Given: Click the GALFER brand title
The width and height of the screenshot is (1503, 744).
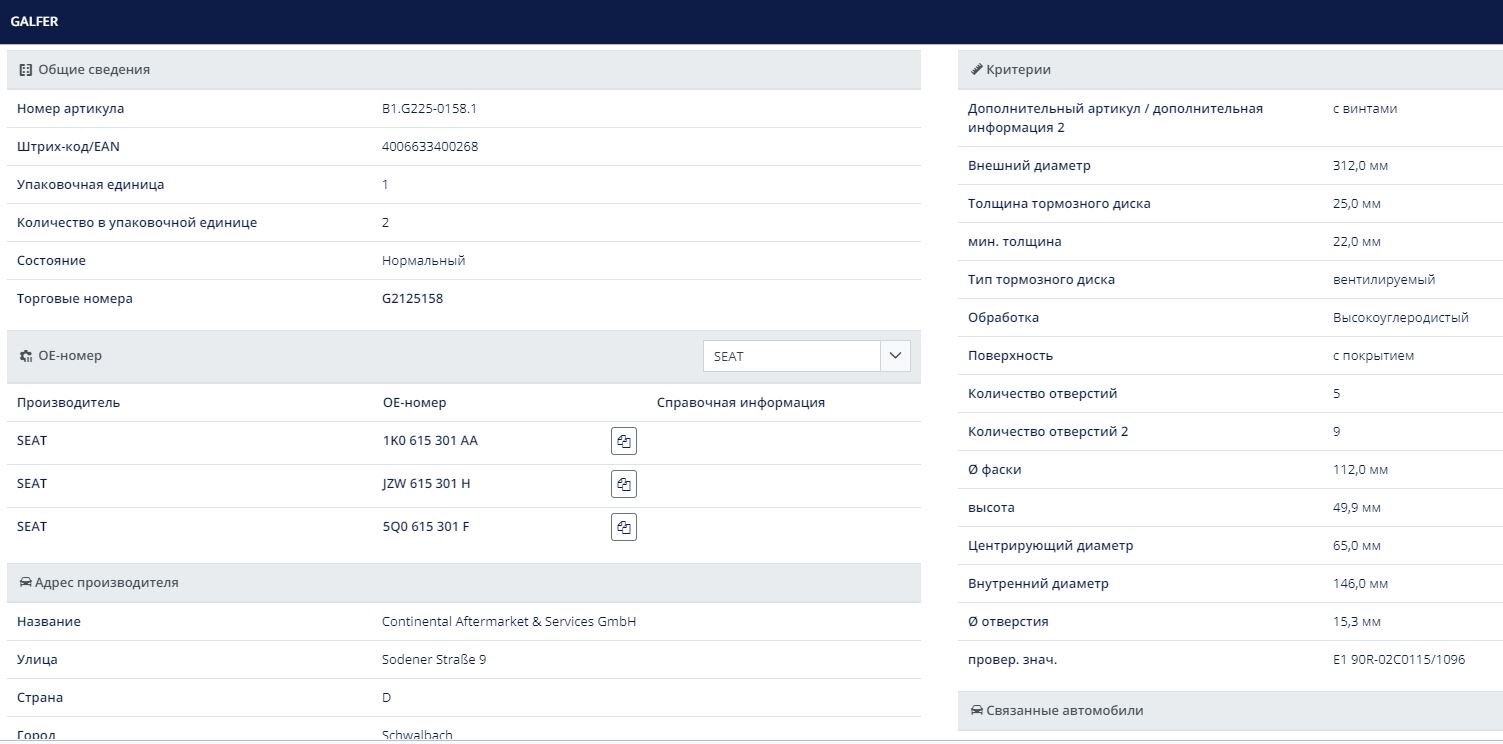Looking at the screenshot, I should (34, 21).
